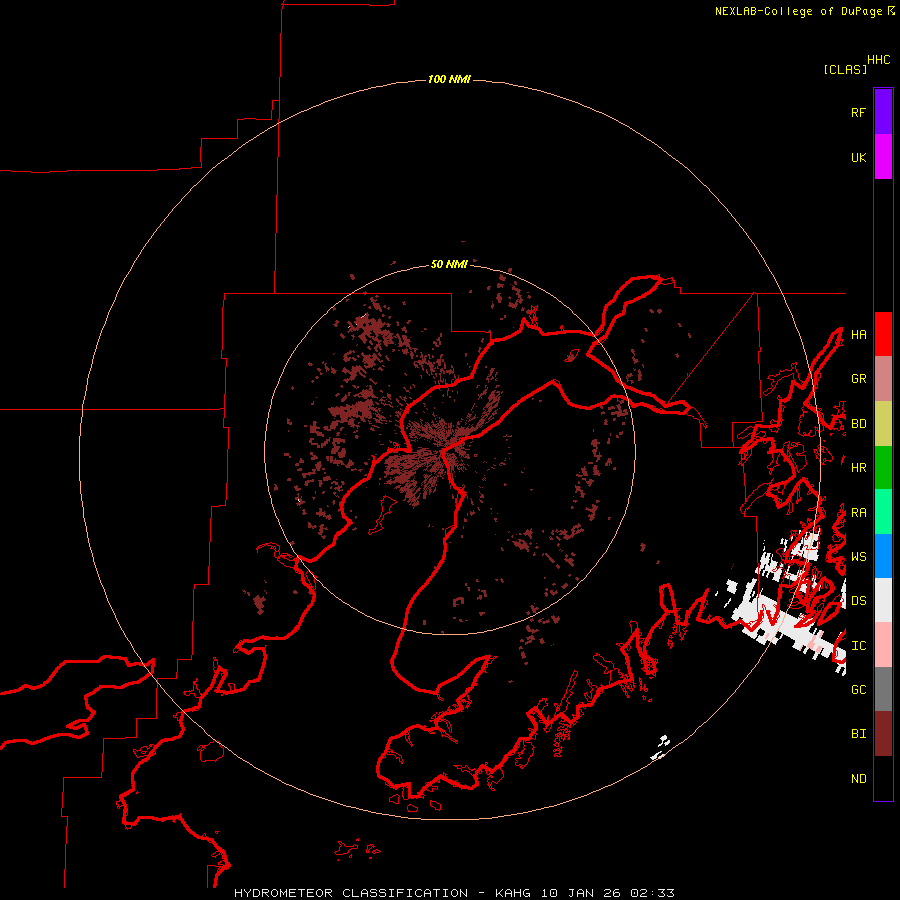Click the HA red legend swatch
Viewport: 900px width, 900px height.
click(x=883, y=334)
